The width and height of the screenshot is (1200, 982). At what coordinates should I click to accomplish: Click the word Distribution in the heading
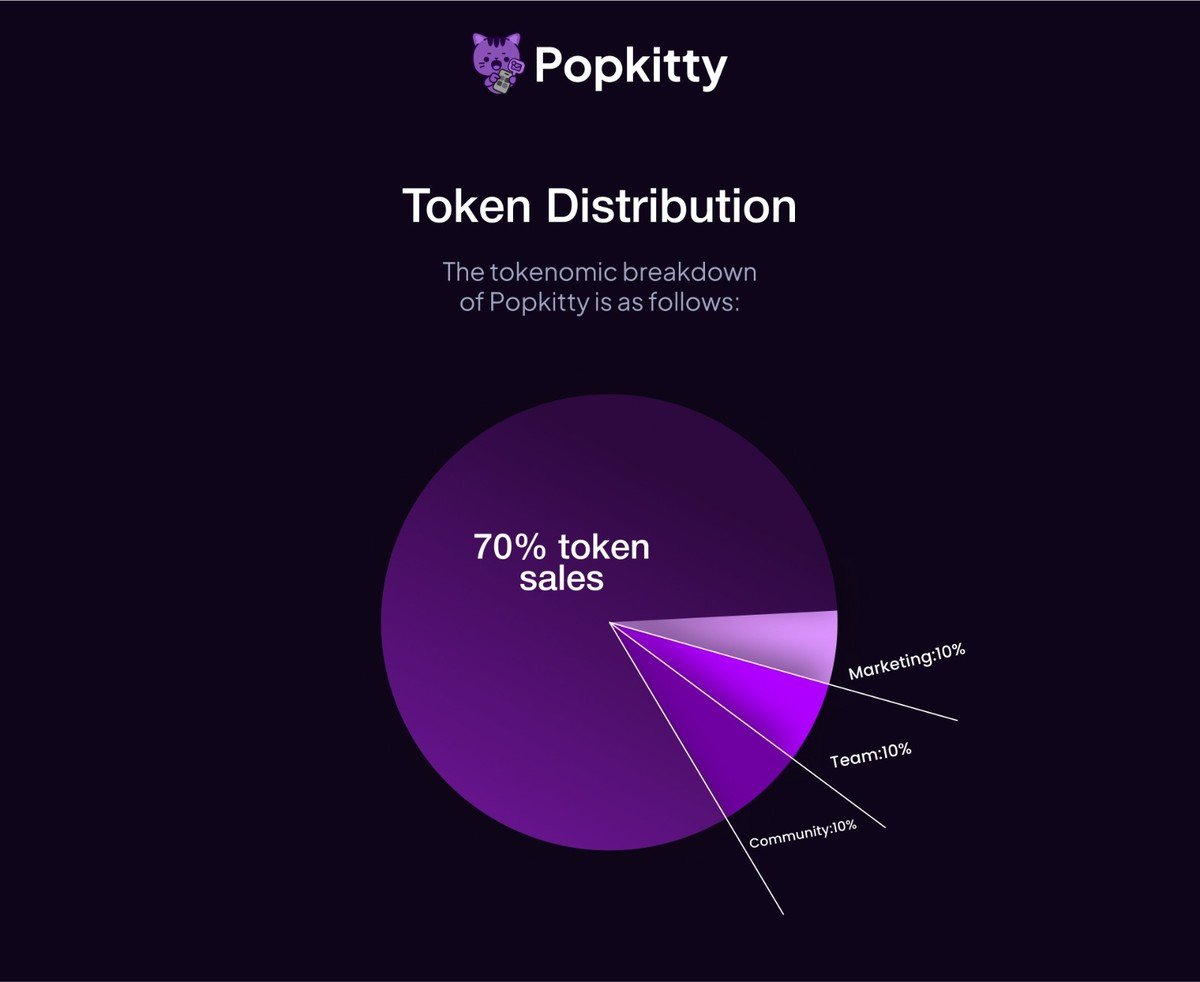click(668, 206)
